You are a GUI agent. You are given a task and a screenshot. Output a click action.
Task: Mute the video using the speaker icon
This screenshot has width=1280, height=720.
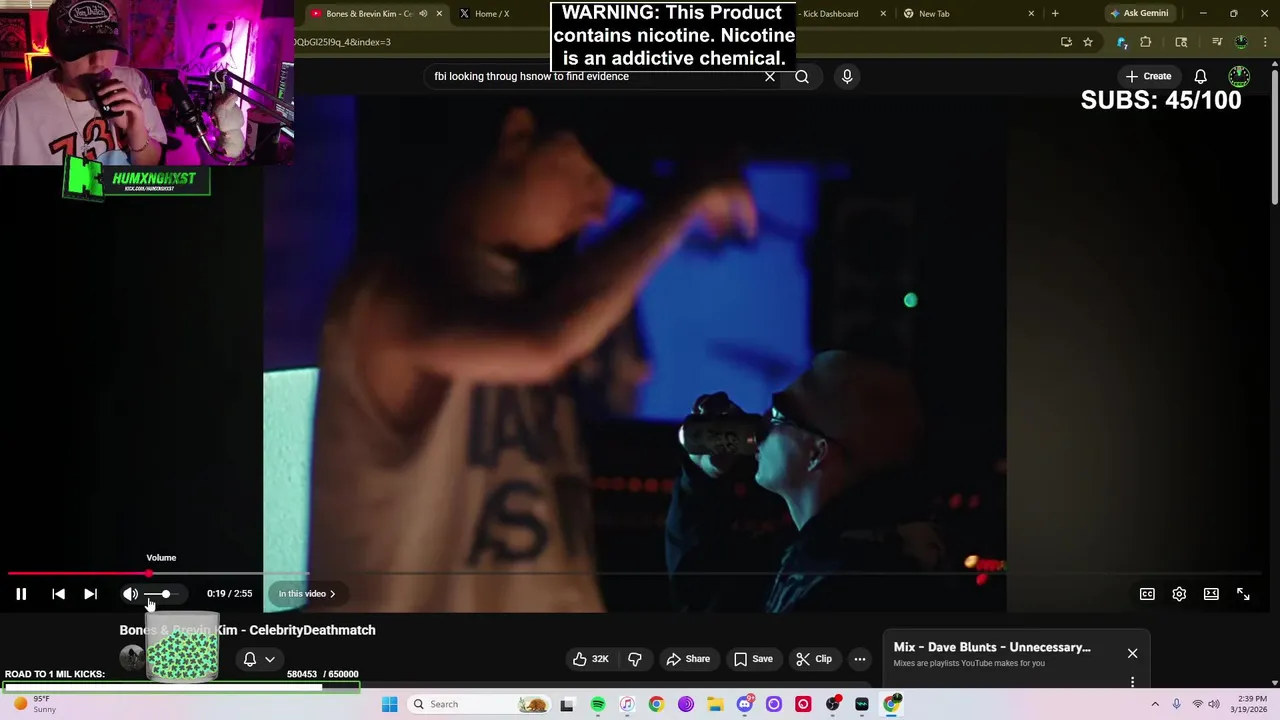[x=130, y=594]
